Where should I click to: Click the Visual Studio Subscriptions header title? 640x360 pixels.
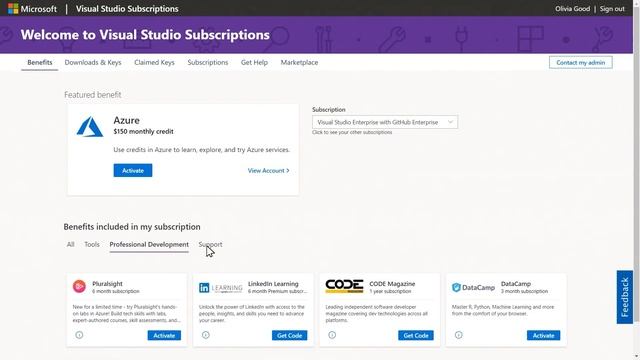coord(127,9)
